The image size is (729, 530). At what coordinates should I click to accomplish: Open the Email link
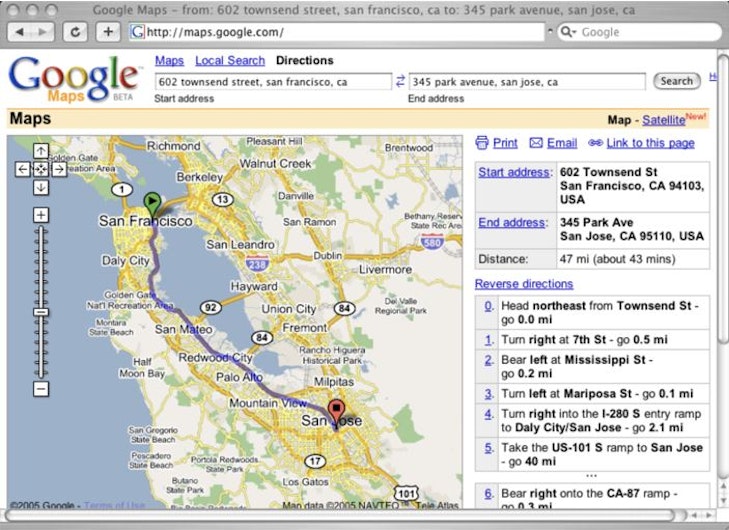[562, 143]
